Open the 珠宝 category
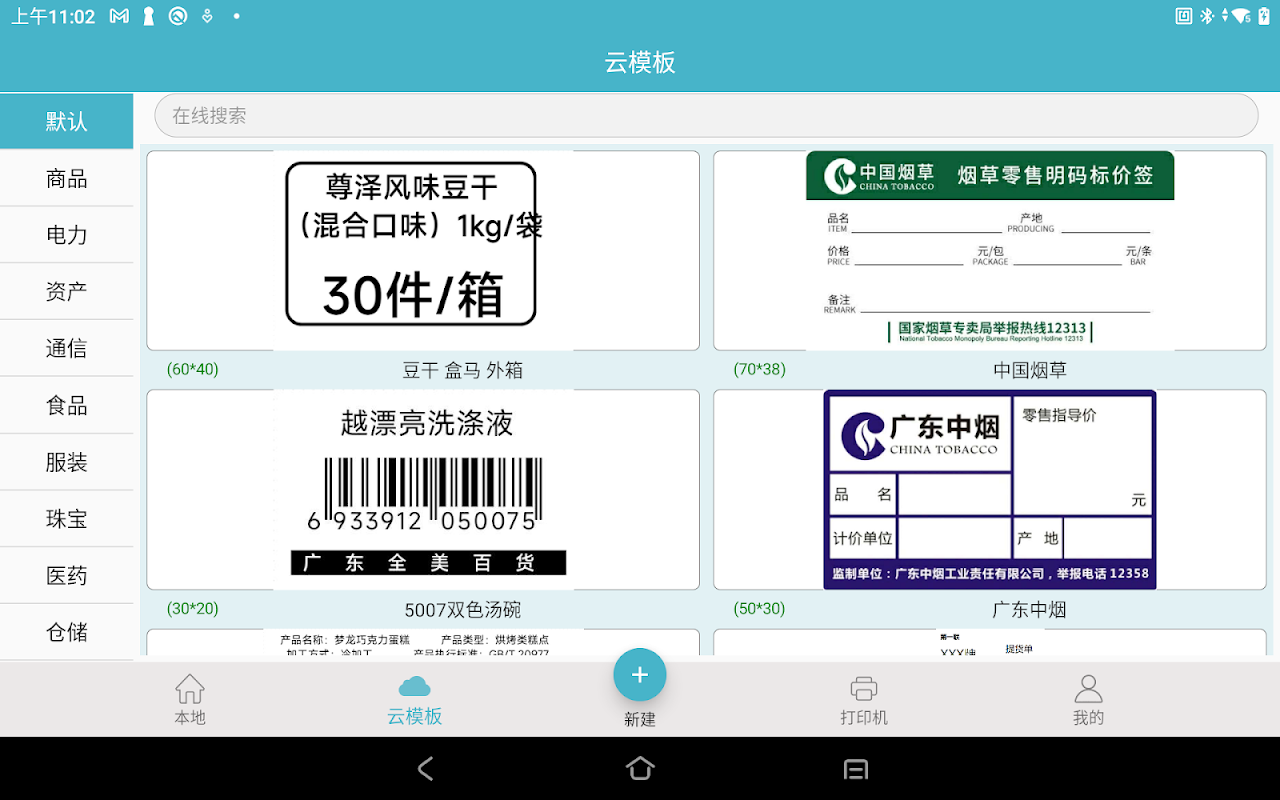 click(67, 519)
